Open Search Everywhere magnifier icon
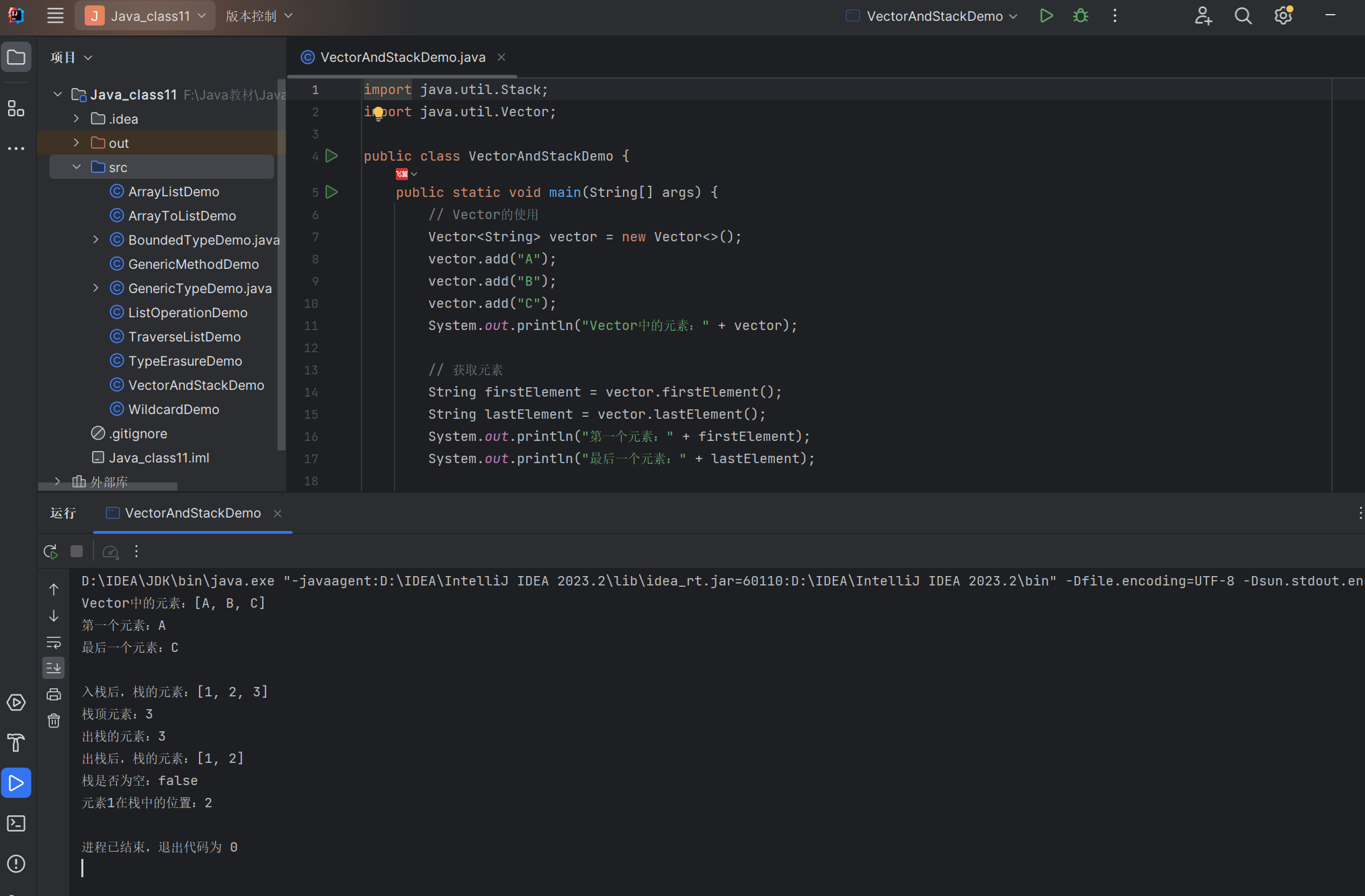Viewport: 1365px width, 896px height. coord(1243,15)
